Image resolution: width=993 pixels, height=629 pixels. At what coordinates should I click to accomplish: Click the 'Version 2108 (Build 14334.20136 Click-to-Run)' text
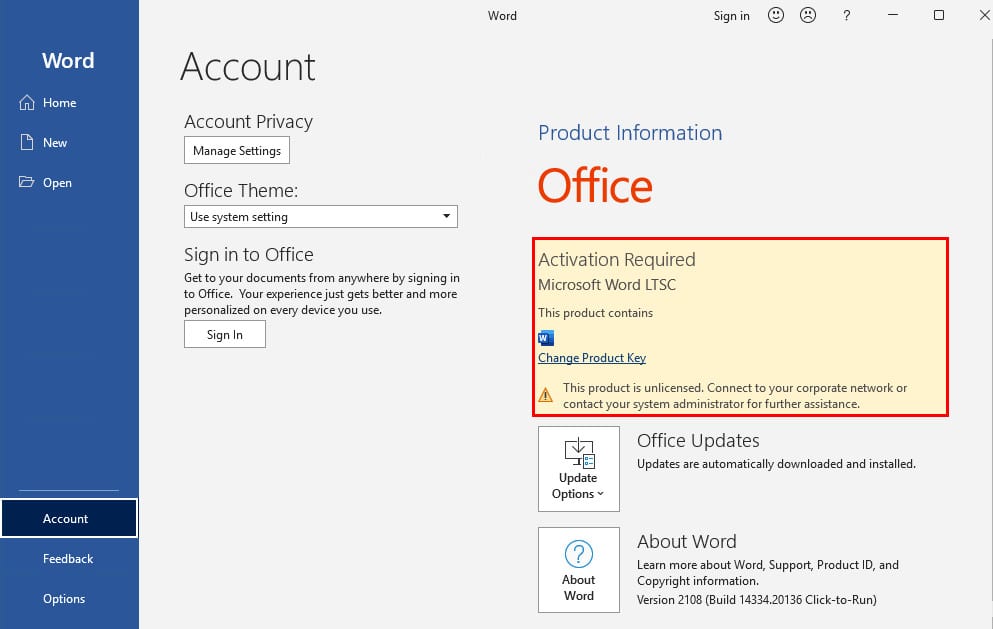[757, 600]
